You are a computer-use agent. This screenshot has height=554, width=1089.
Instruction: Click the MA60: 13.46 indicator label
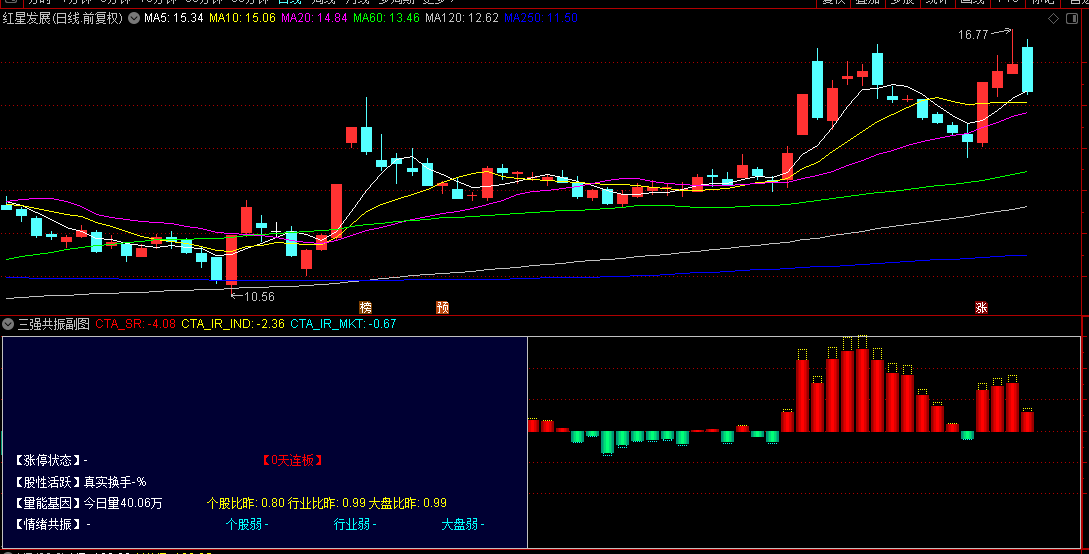(x=386, y=18)
